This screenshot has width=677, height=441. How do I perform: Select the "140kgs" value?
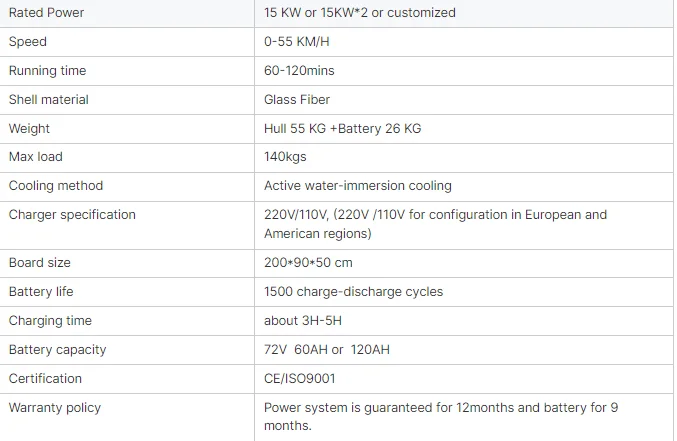pyautogui.click(x=285, y=157)
